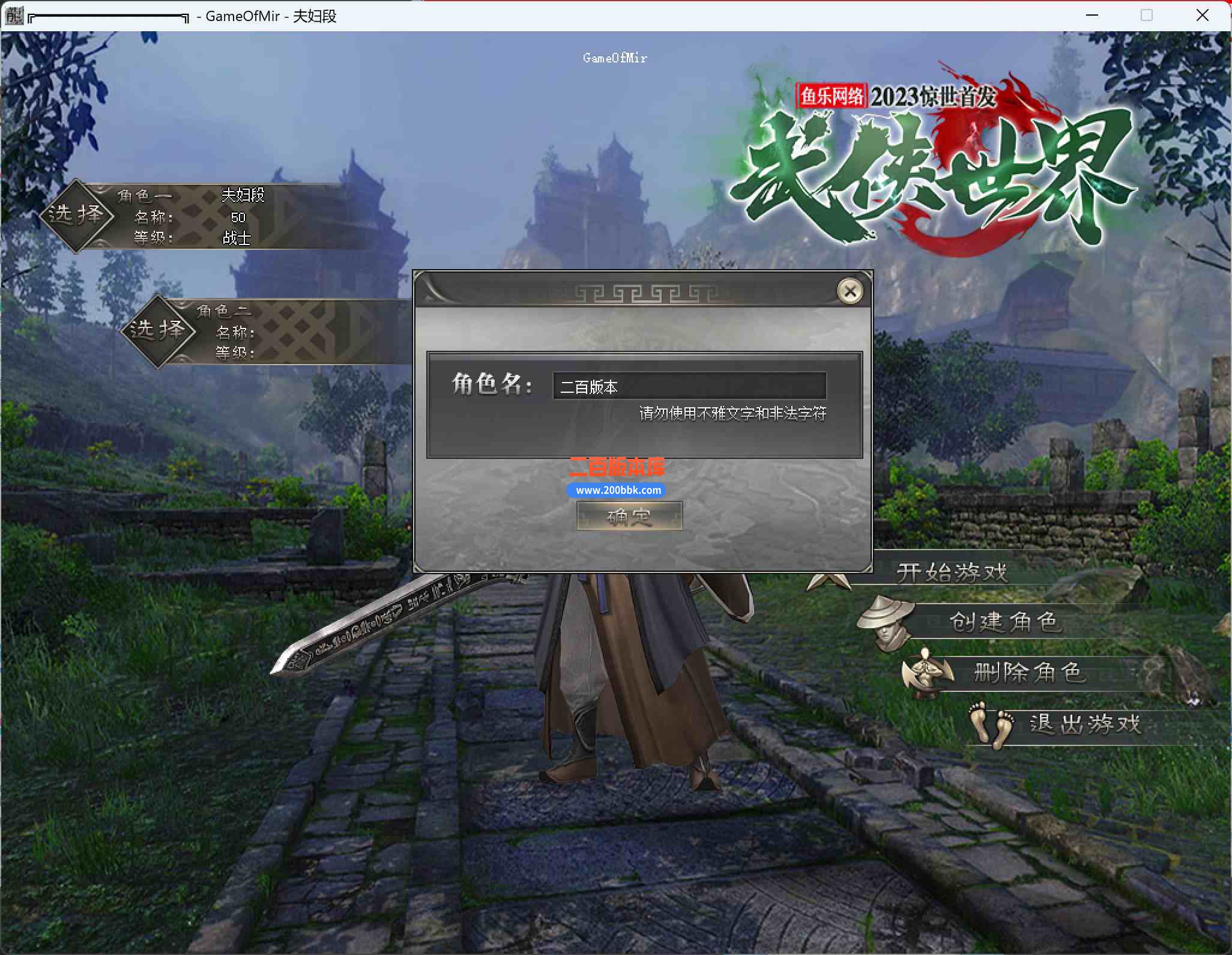This screenshot has height=955, width=1232.
Task: Click the GameOfMir text at top
Action: [615, 58]
